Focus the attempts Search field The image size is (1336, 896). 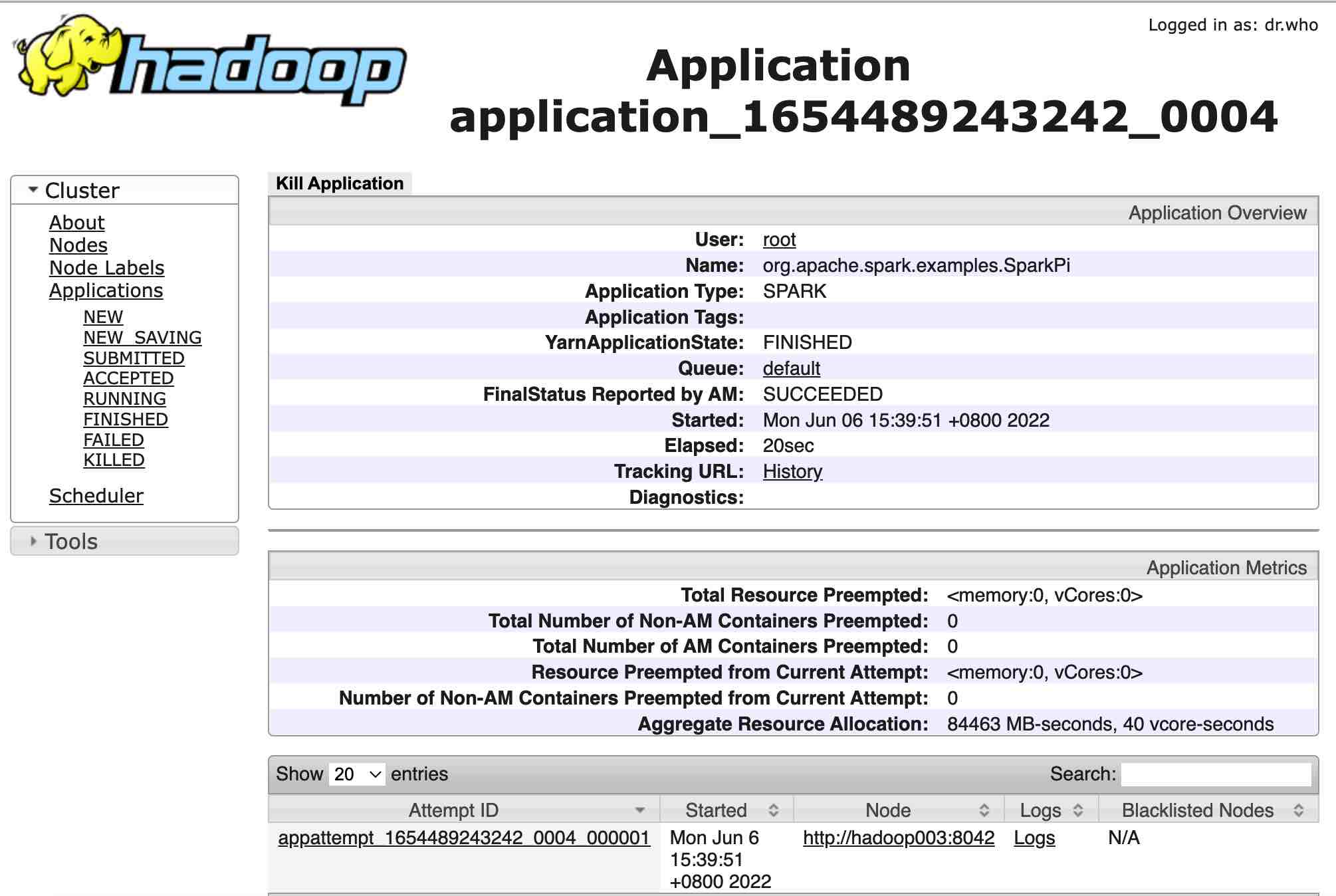pyautogui.click(x=1216, y=774)
